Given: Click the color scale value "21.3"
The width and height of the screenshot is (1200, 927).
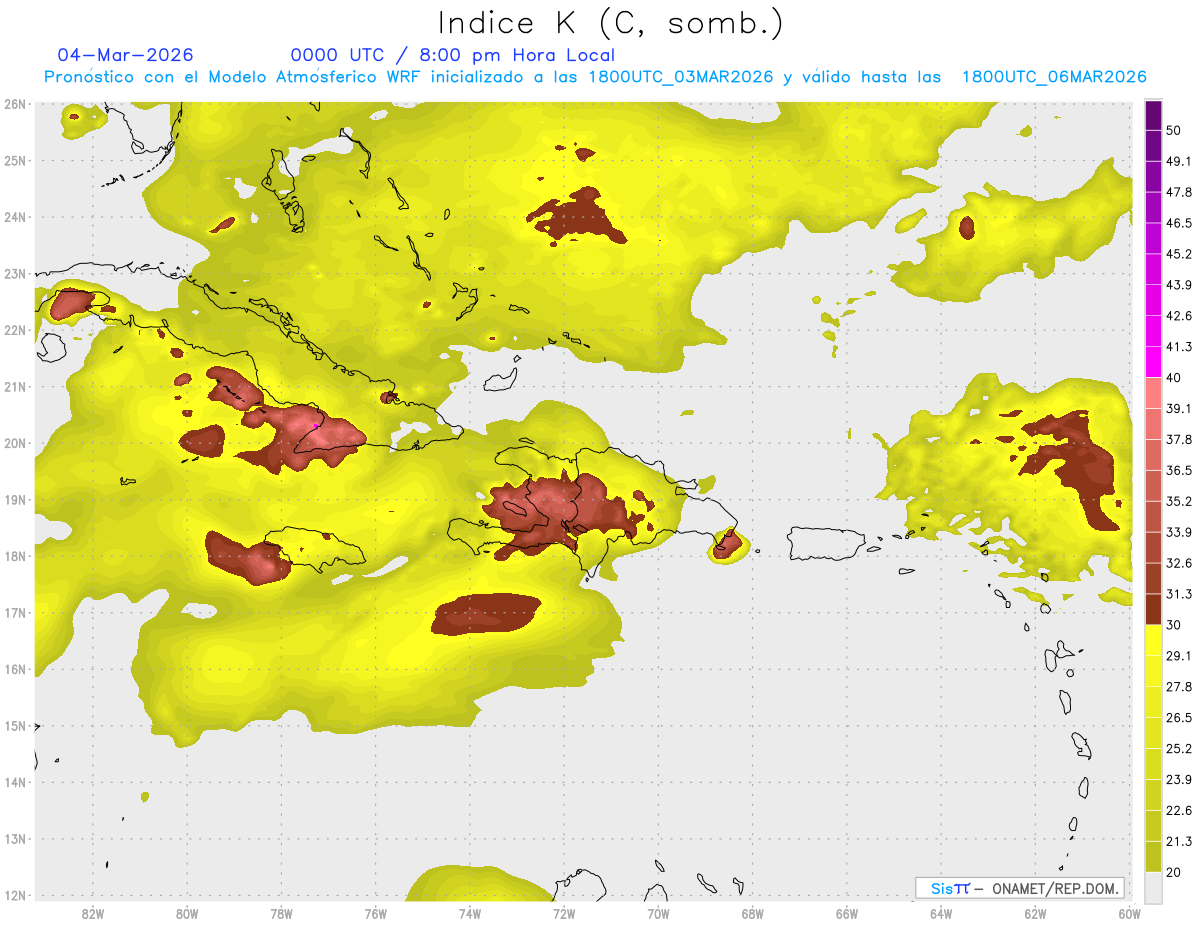Looking at the screenshot, I should coord(1178,842).
